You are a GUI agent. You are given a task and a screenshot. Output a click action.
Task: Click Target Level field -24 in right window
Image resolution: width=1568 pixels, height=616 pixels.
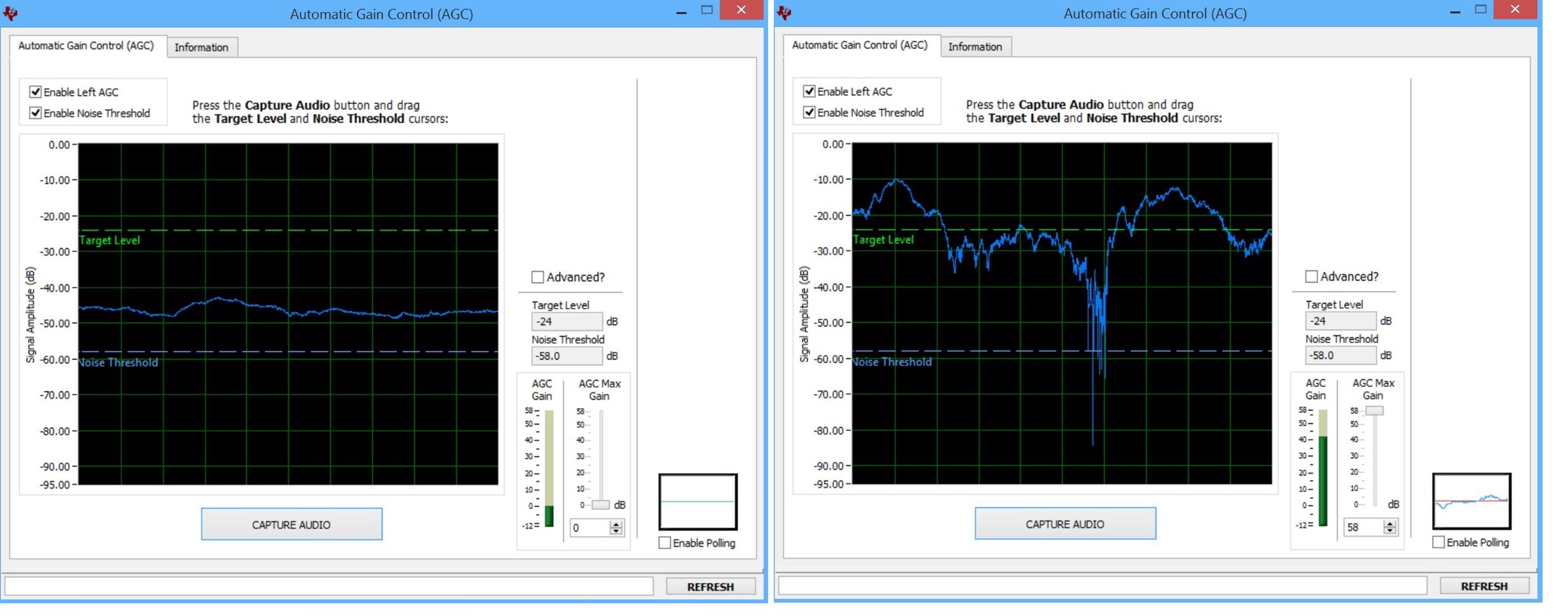click(x=1340, y=321)
